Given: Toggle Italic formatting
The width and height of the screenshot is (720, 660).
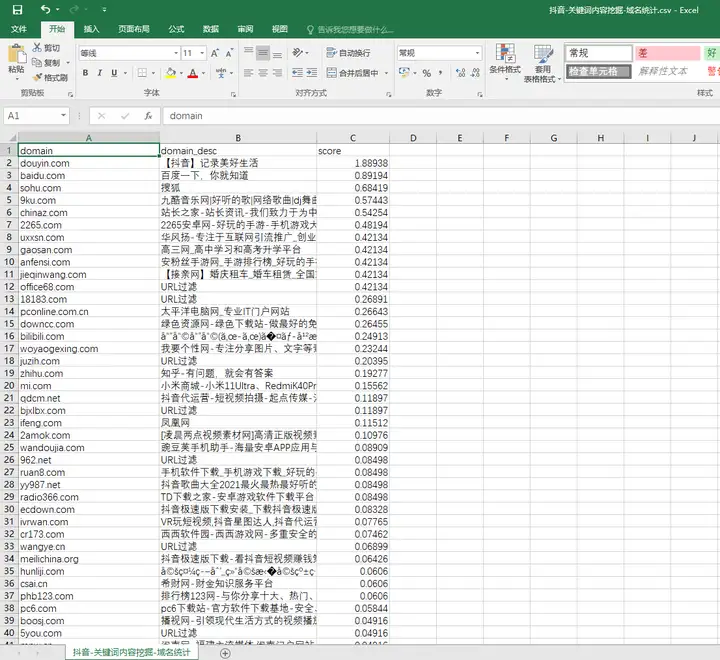Looking at the screenshot, I should 99,73.
